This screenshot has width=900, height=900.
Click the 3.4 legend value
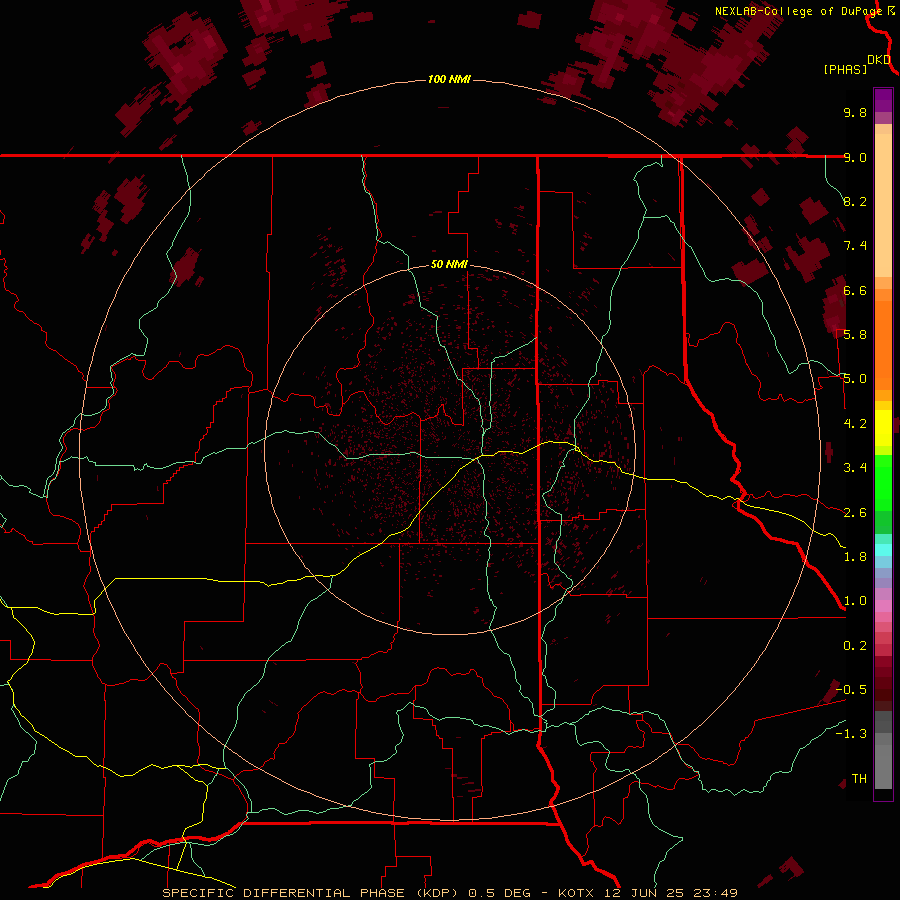[x=855, y=467]
